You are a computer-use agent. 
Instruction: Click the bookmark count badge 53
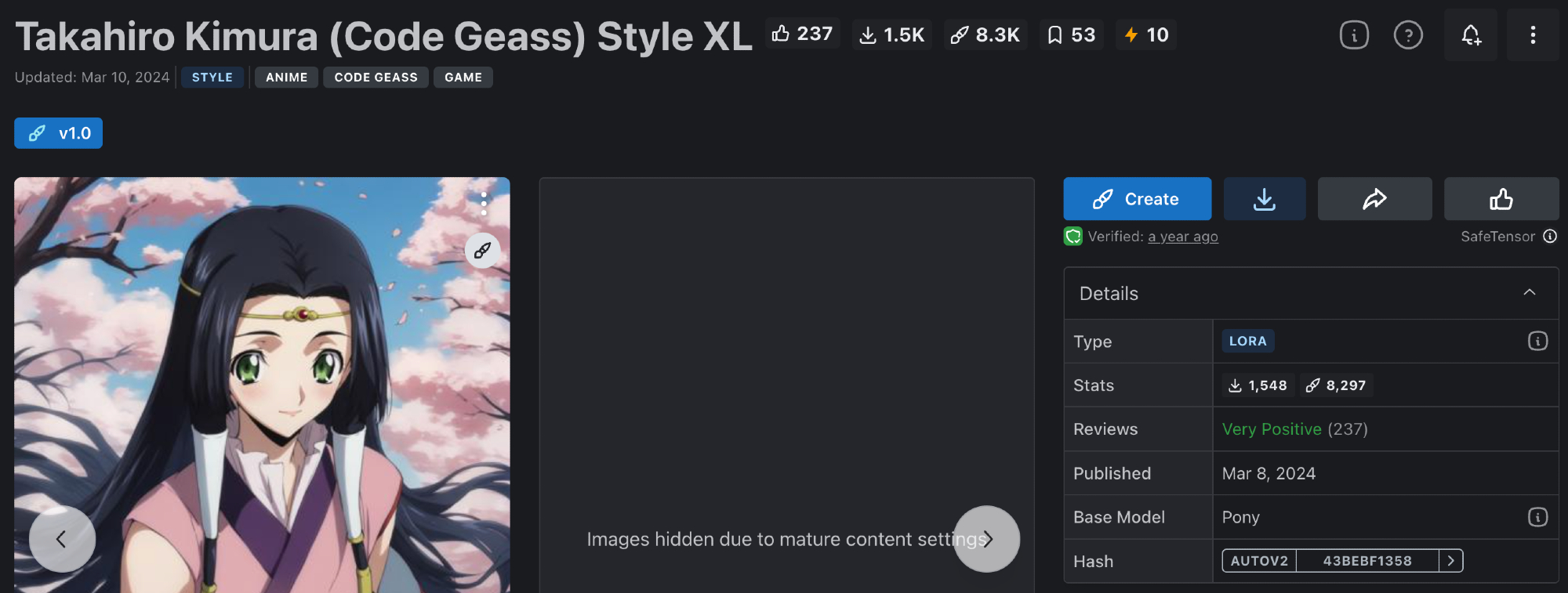[1071, 35]
